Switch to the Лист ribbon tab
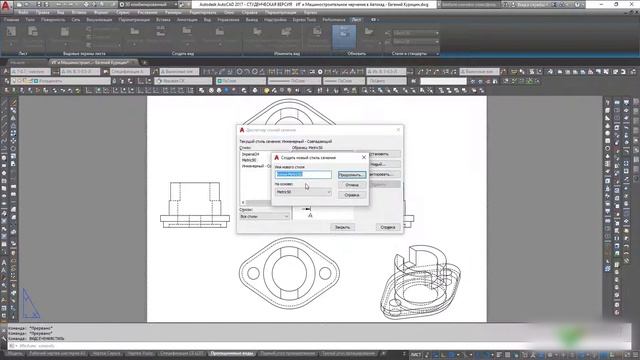 click(356, 20)
